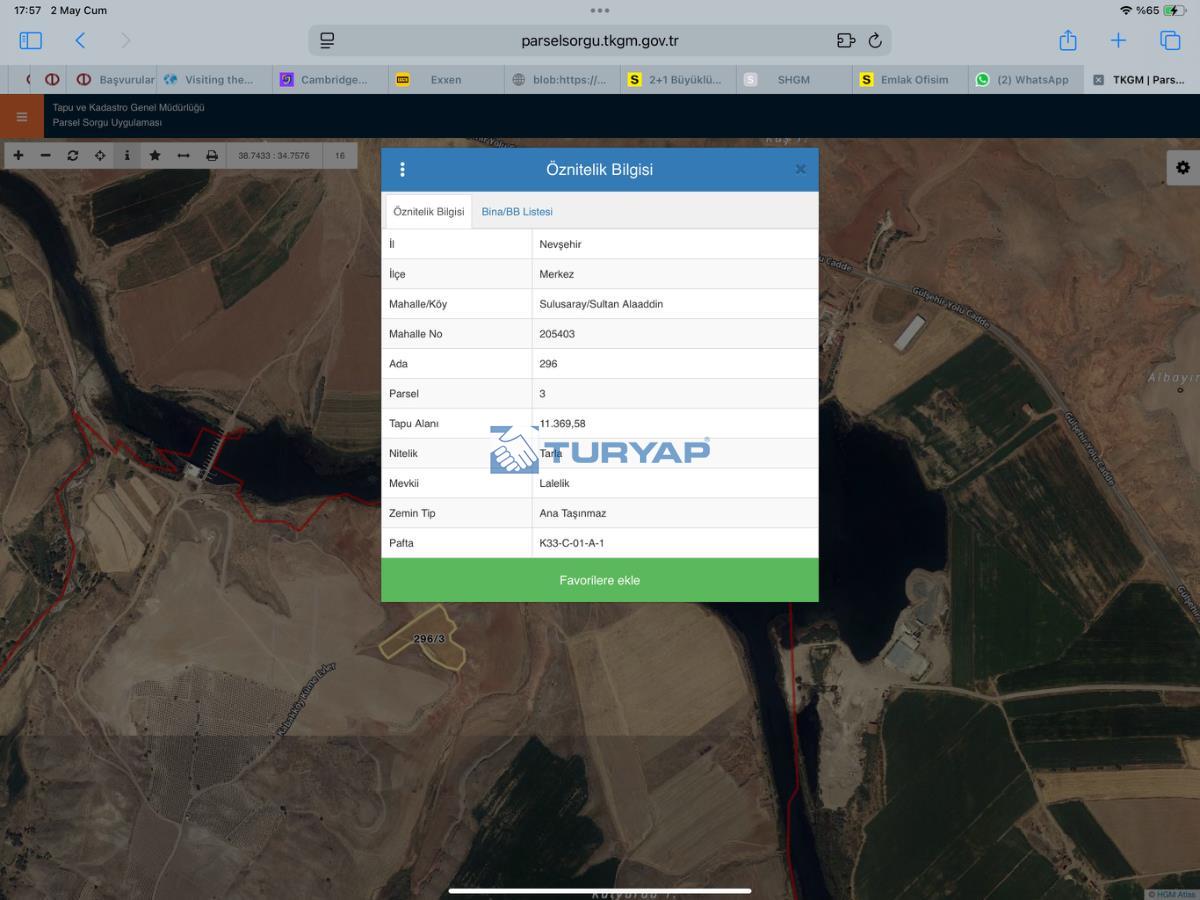1200x900 pixels.
Task: Activate the crosshair locate tool
Action: [x=100, y=155]
